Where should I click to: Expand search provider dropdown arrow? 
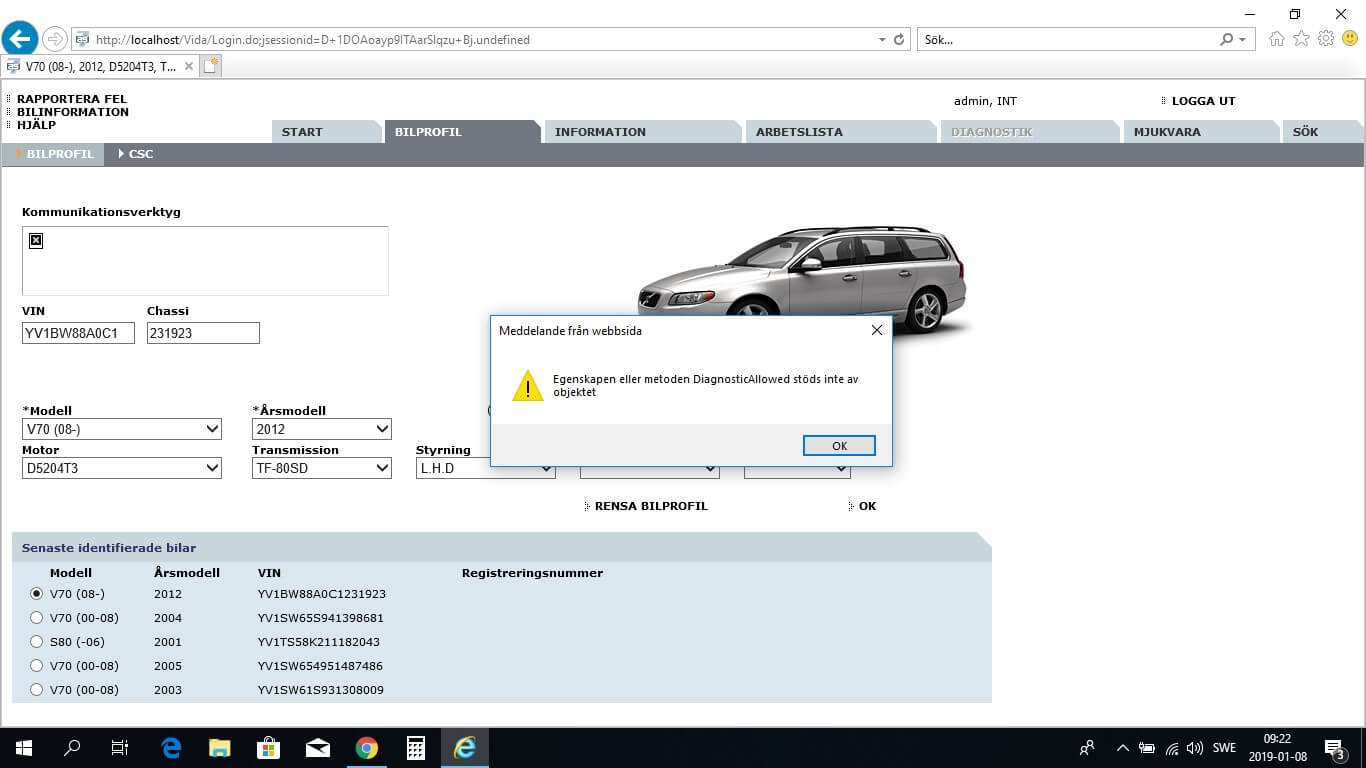click(1243, 40)
